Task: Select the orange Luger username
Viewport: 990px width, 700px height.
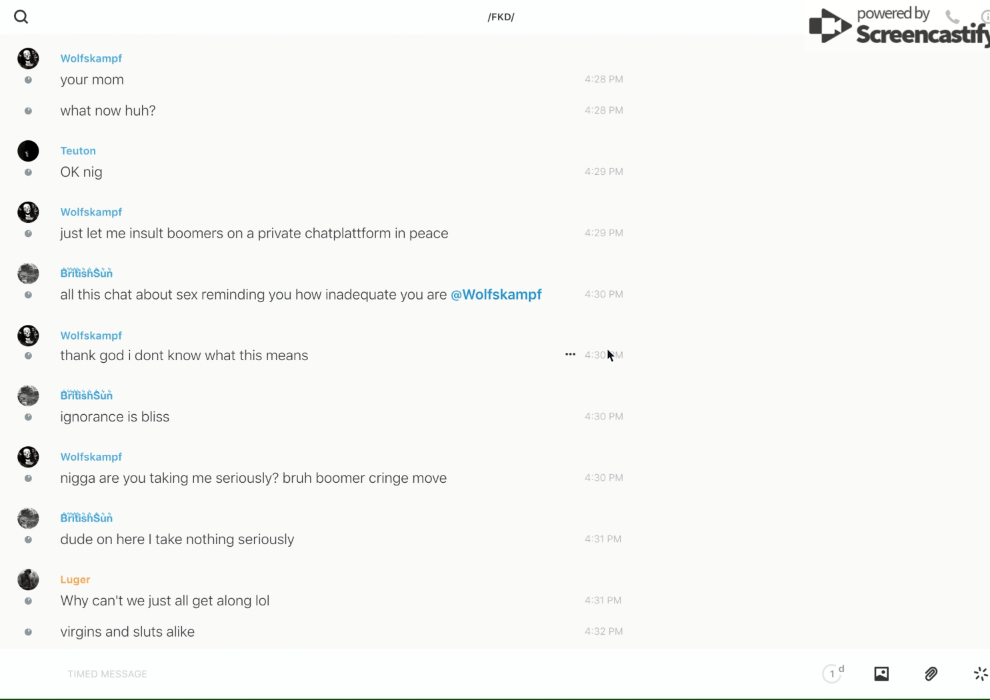Action: (x=75, y=579)
